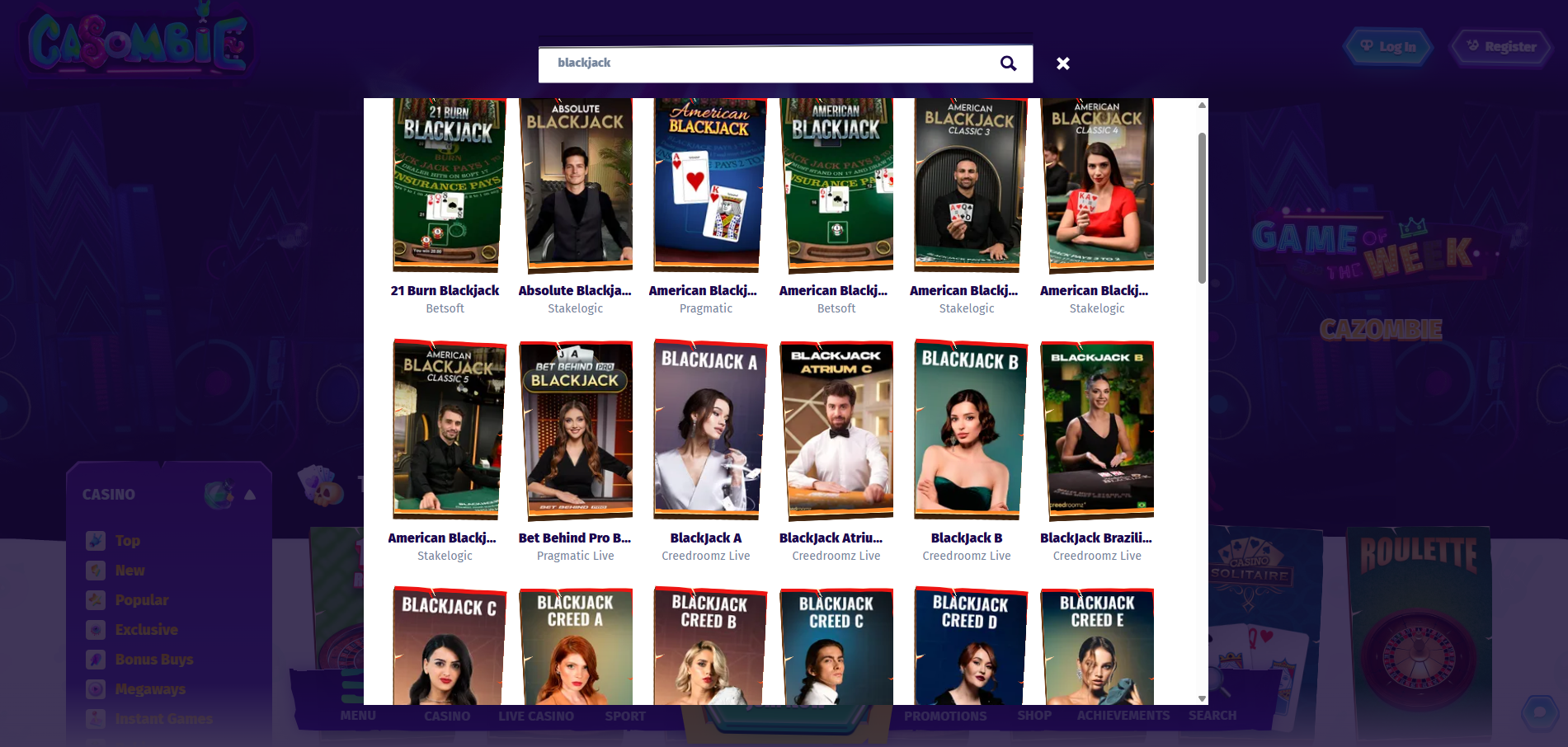This screenshot has height=747, width=1568.
Task: Open SEARCH in the bottom navigation bar
Action: coord(1212,716)
